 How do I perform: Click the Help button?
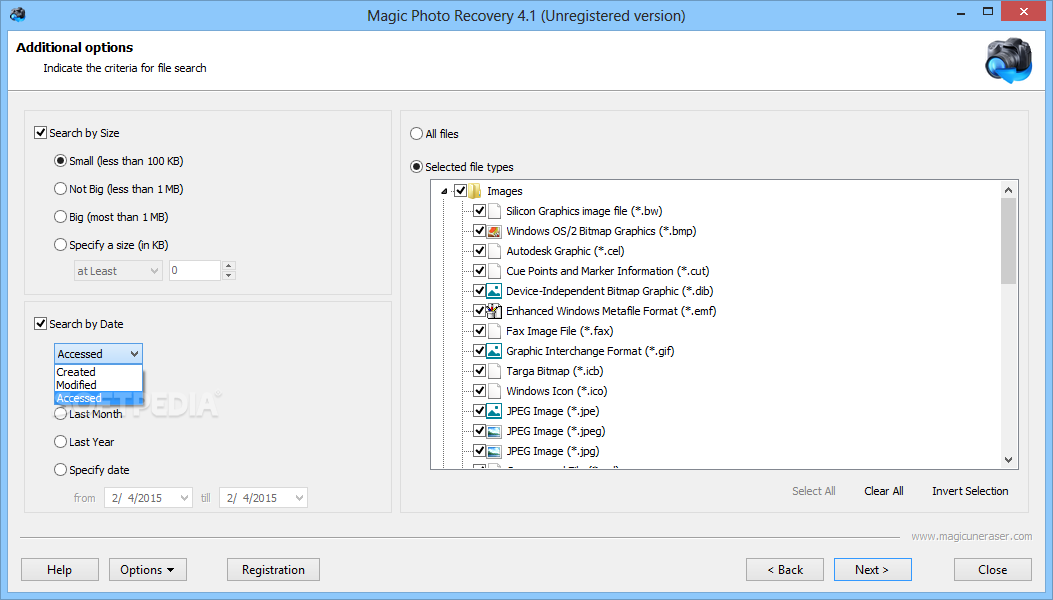[60, 570]
